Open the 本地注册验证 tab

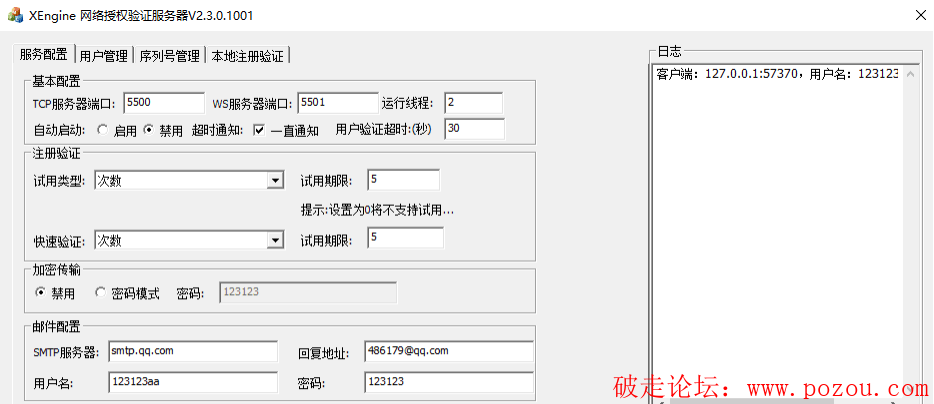click(x=247, y=56)
